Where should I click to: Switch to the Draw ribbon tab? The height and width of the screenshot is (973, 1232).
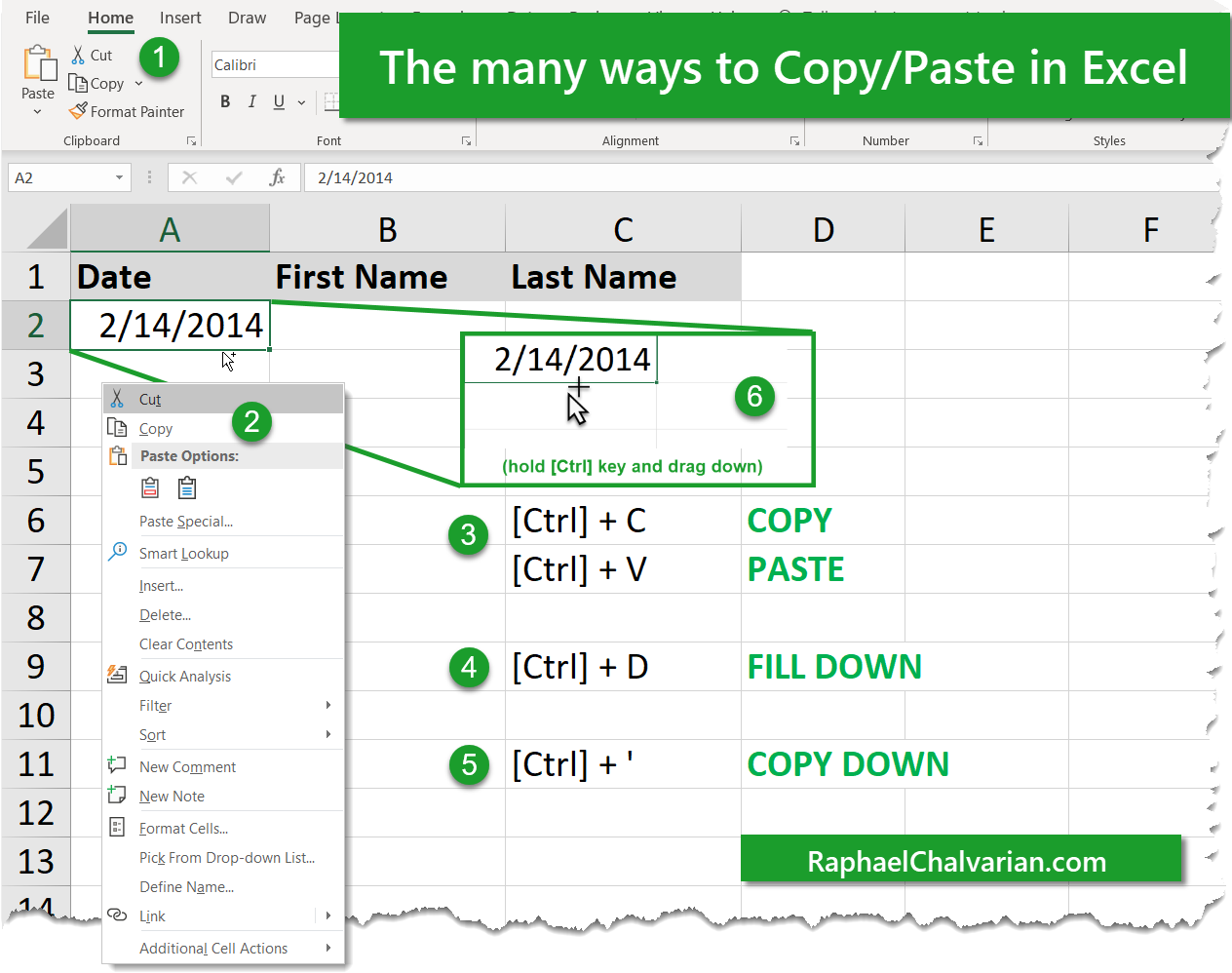(247, 18)
